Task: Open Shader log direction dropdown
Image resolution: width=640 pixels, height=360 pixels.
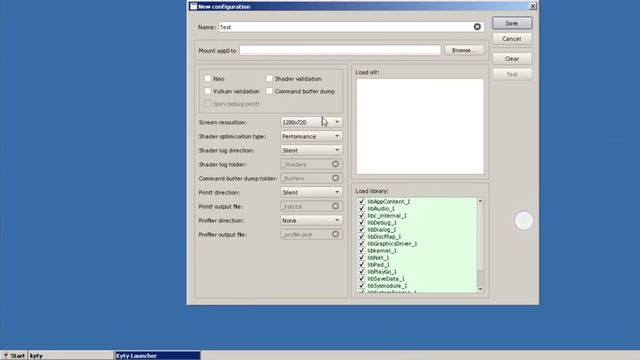Action: click(311, 150)
